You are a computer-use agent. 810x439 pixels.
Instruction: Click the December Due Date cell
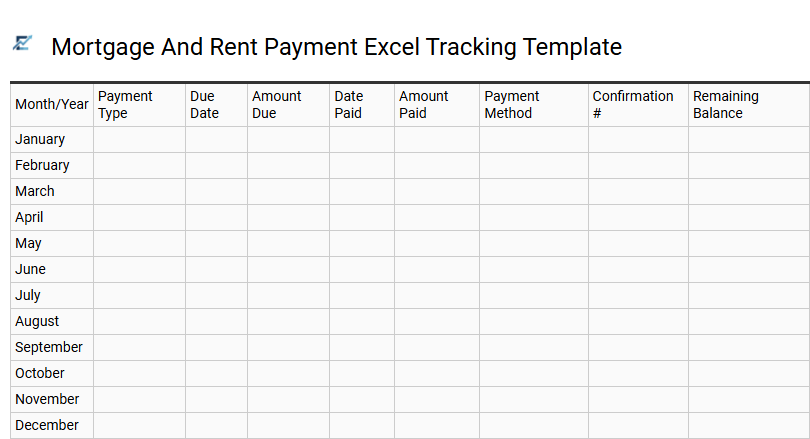tap(216, 426)
